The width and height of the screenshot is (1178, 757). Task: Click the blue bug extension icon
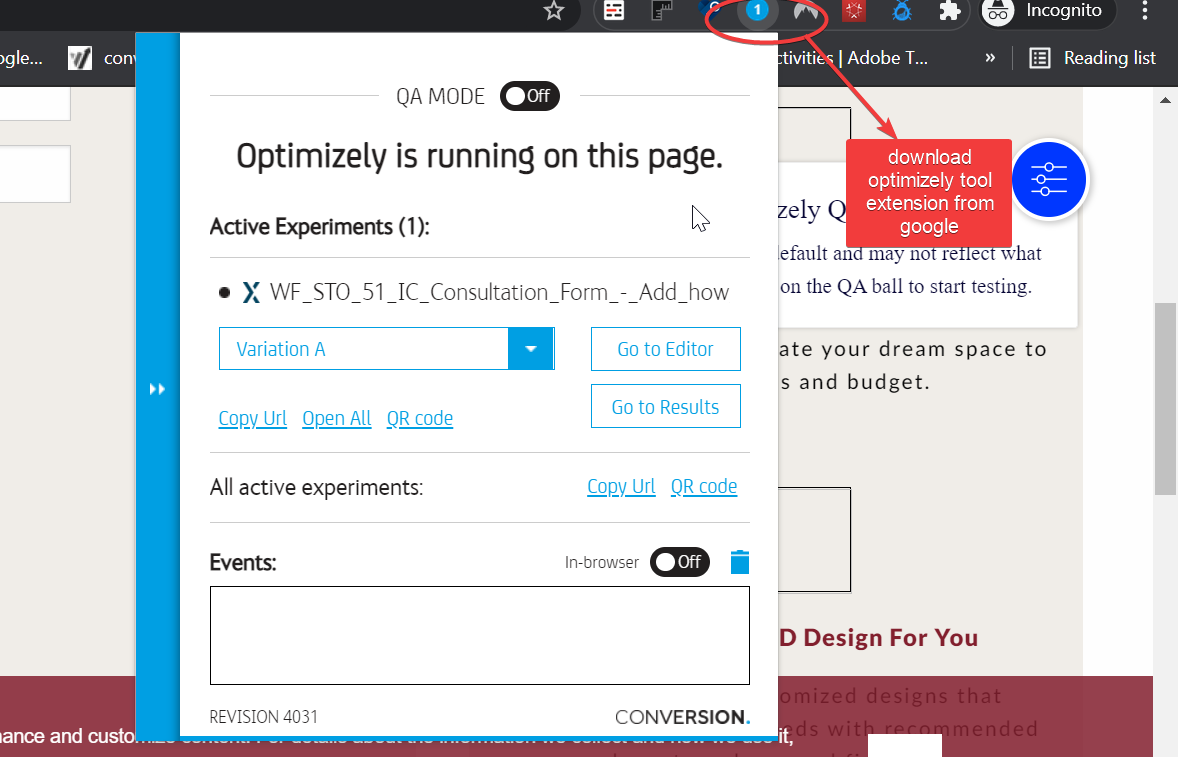[x=902, y=11]
